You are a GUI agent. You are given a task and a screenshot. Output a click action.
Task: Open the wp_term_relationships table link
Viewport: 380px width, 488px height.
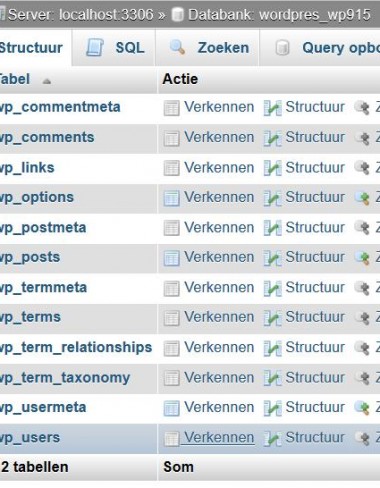pyautogui.click(x=76, y=347)
